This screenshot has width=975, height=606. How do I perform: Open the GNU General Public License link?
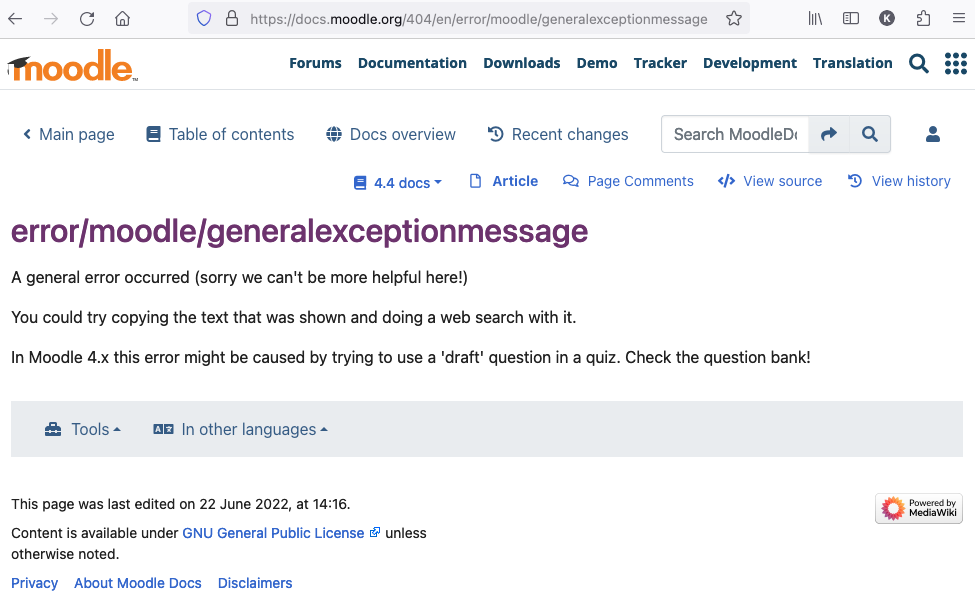280,533
